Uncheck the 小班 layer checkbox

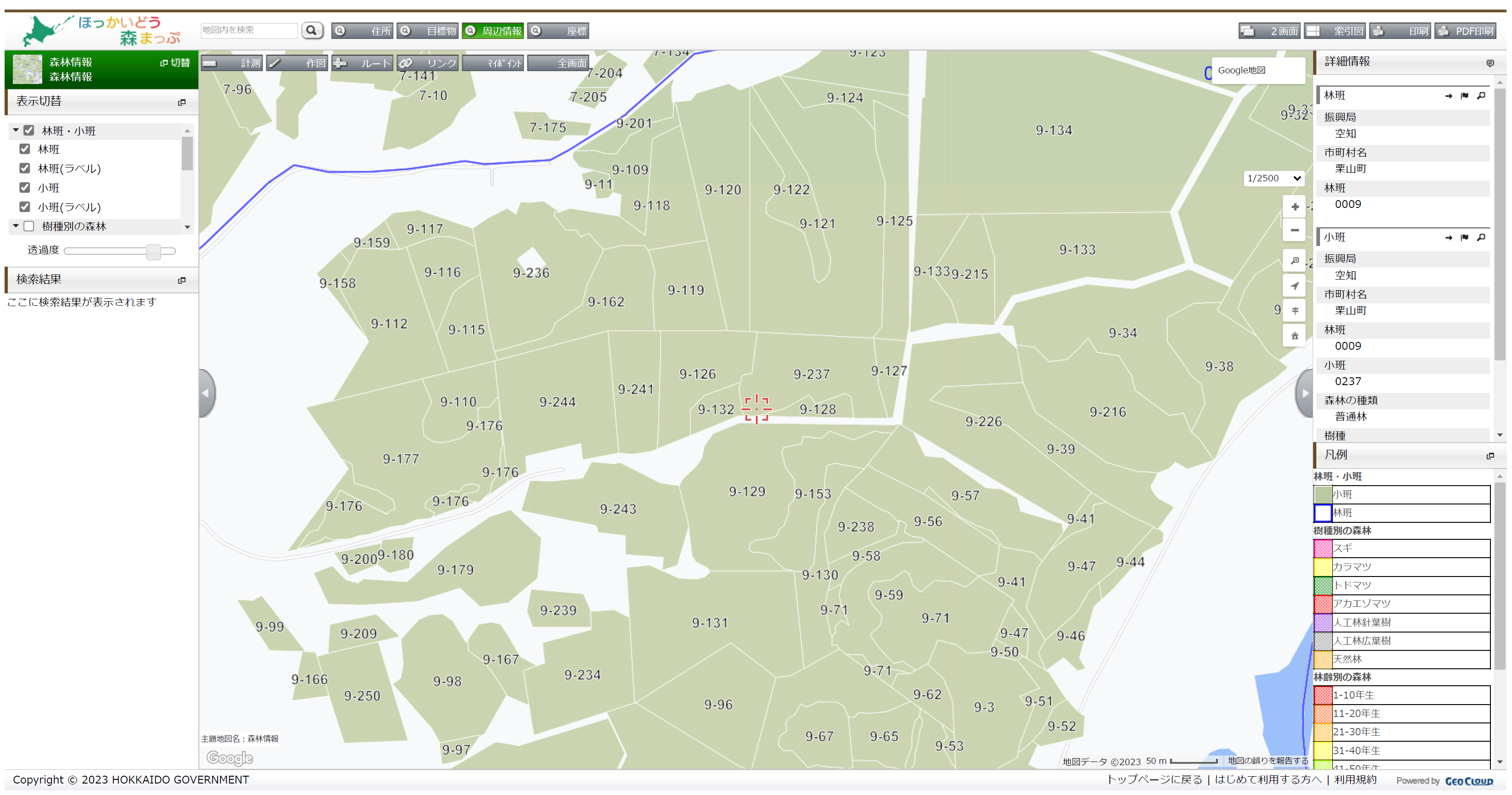coord(25,188)
